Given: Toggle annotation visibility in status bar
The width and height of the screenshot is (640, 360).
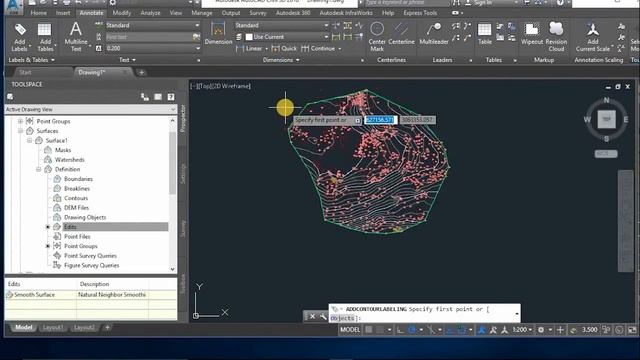Looking at the screenshot, I should [x=482, y=330].
